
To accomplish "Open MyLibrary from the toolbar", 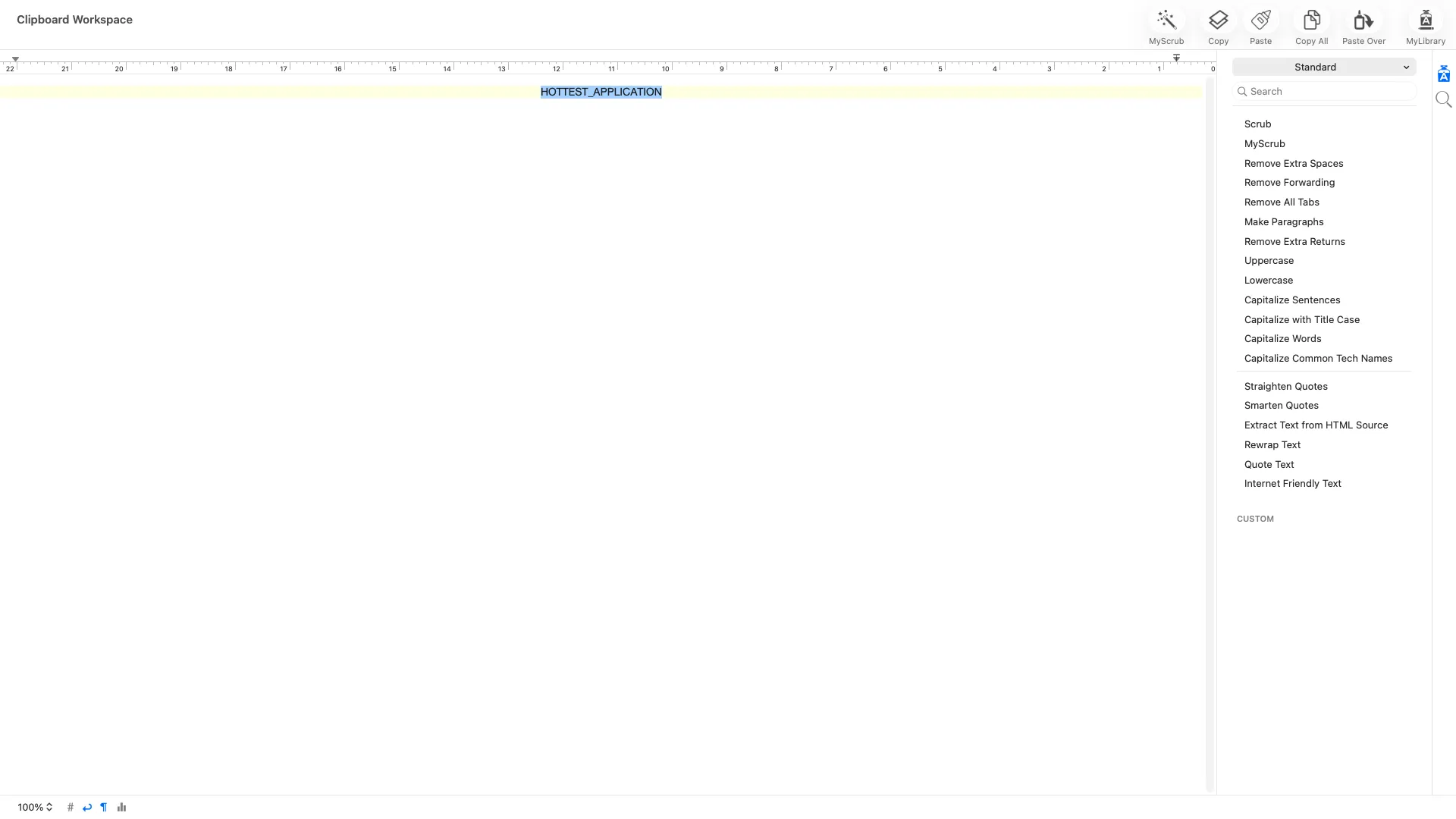I will (x=1425, y=20).
